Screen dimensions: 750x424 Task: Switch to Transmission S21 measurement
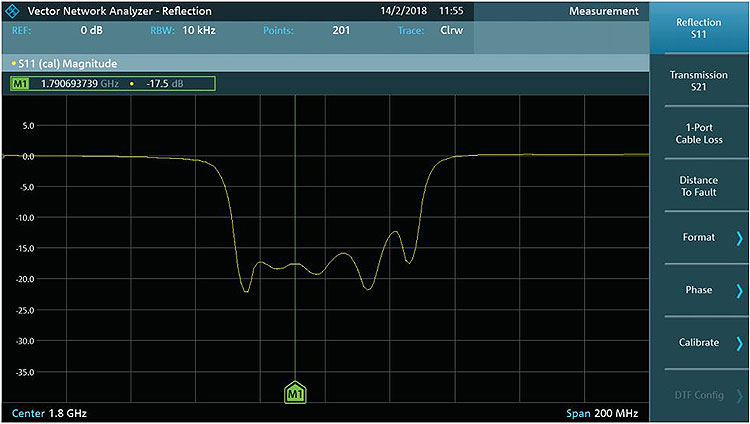[x=699, y=81]
